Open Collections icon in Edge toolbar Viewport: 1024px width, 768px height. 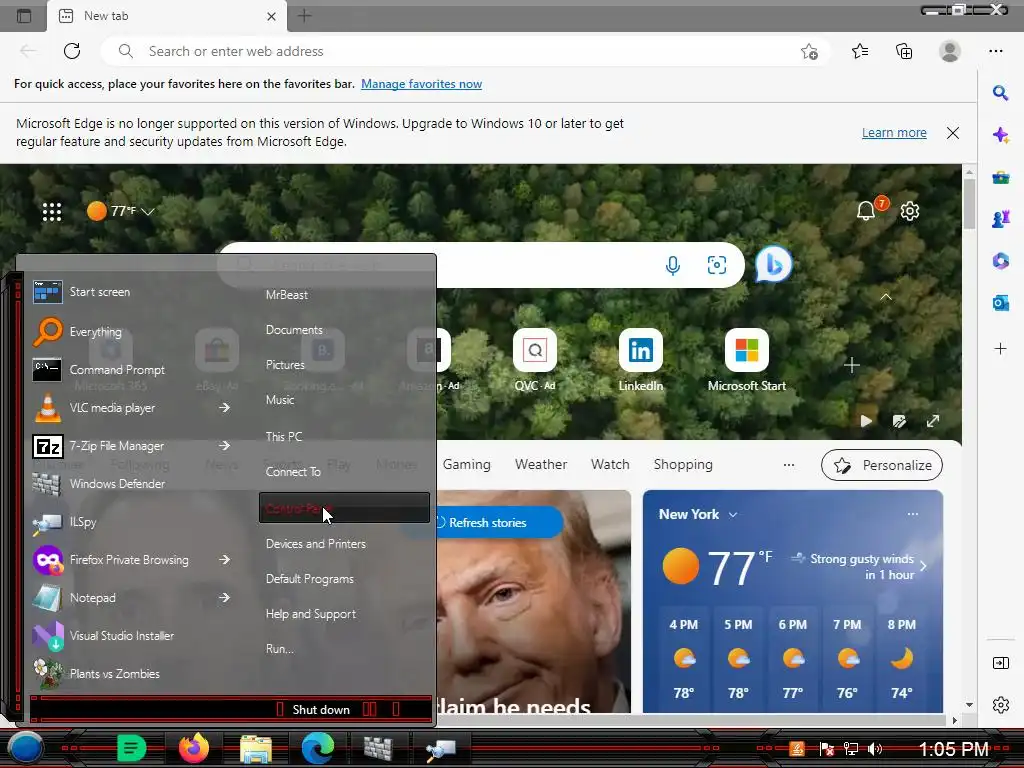pos(904,51)
